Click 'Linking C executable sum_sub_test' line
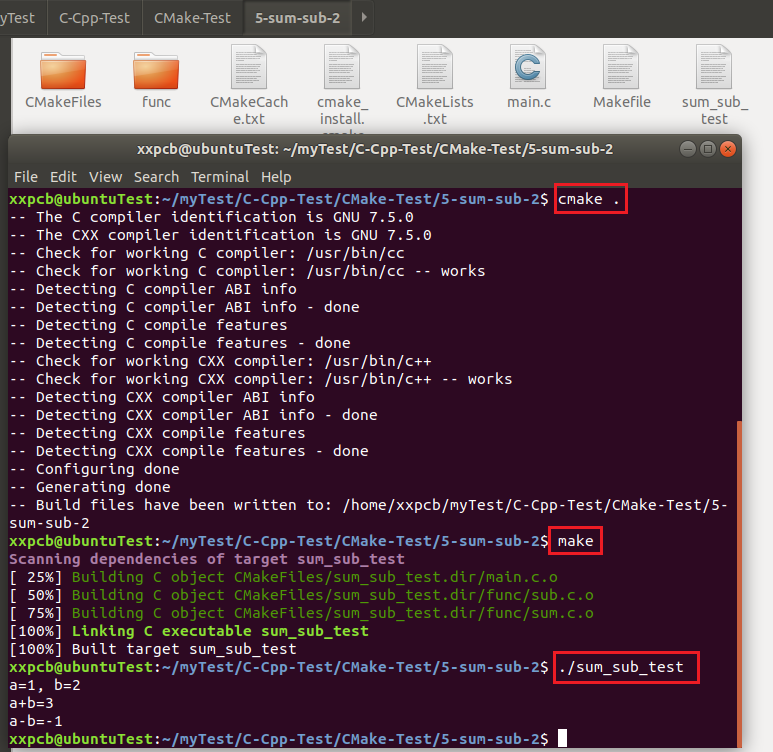Viewport: 773px width, 752px height. (189, 631)
